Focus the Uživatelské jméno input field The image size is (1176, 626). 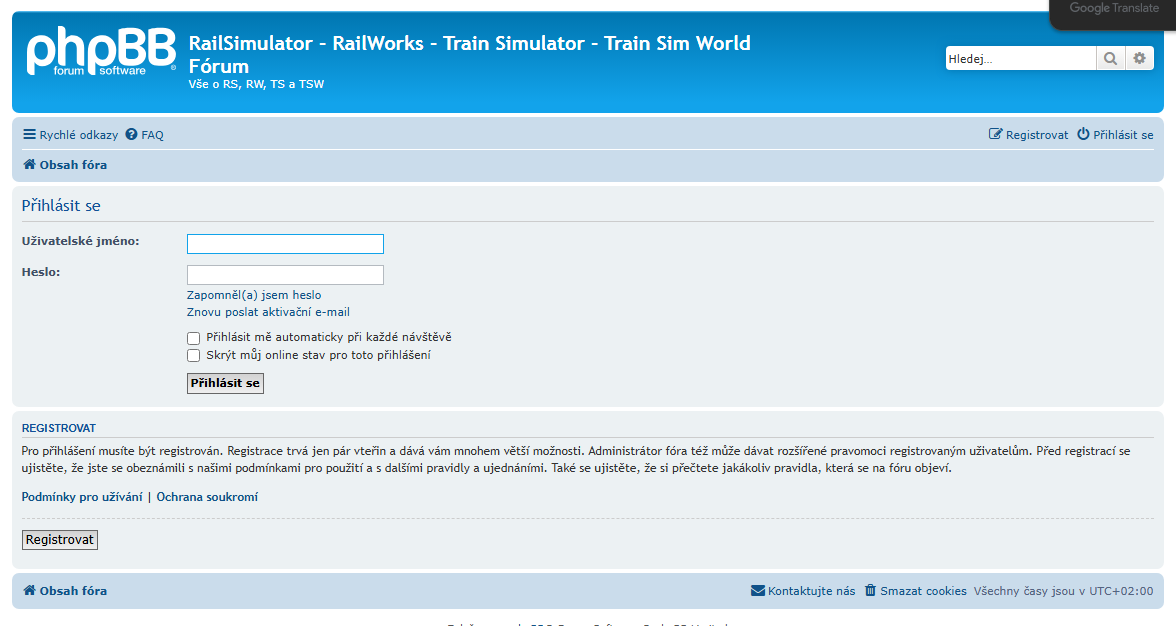pyautogui.click(x=285, y=244)
